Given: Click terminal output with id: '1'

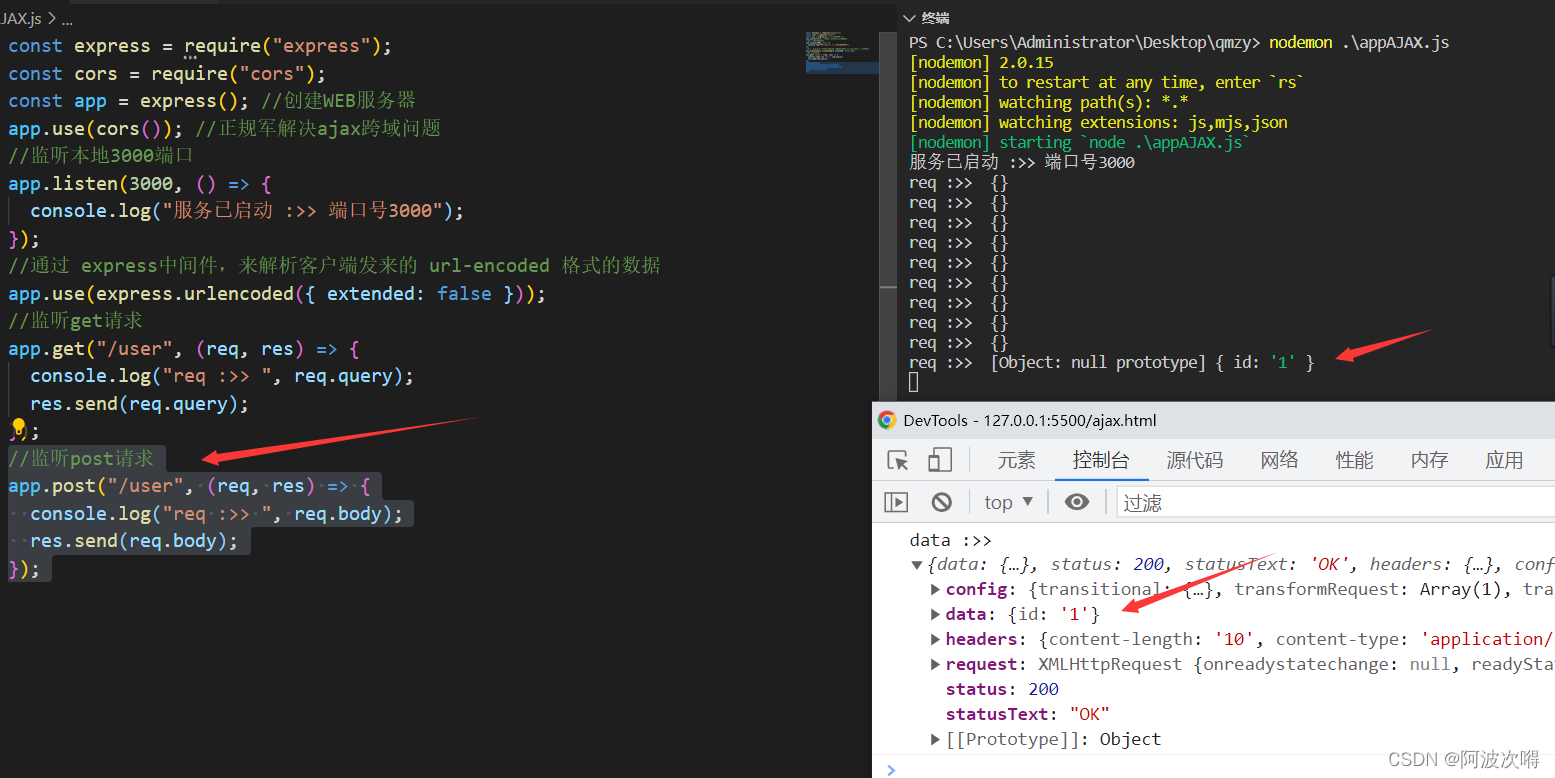Looking at the screenshot, I should pos(1111,362).
